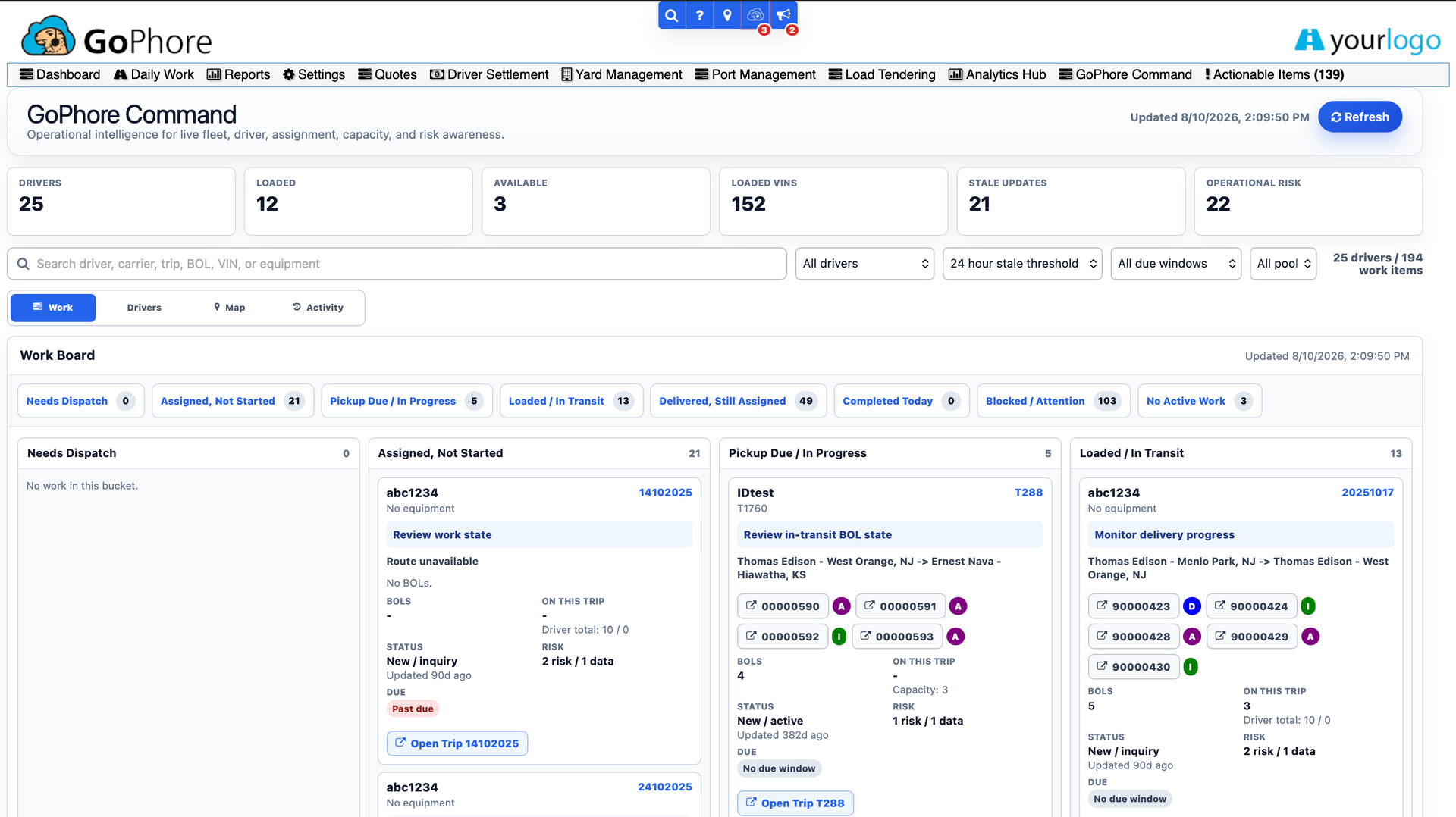Click the purple A badge beside 00000593
The height and width of the screenshot is (817, 1456).
point(955,637)
